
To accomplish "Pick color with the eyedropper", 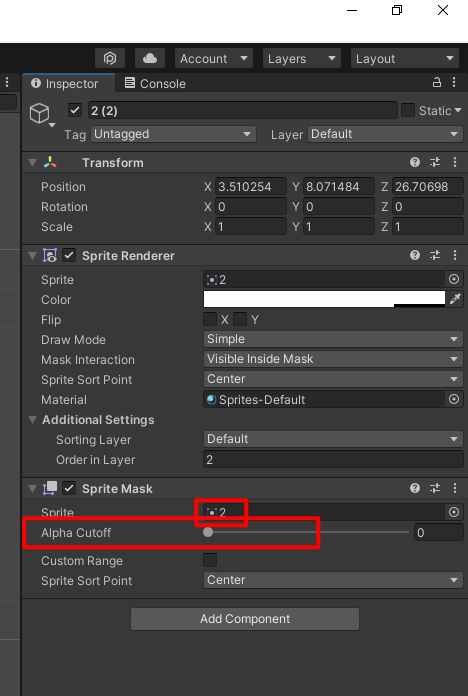I will (455, 299).
